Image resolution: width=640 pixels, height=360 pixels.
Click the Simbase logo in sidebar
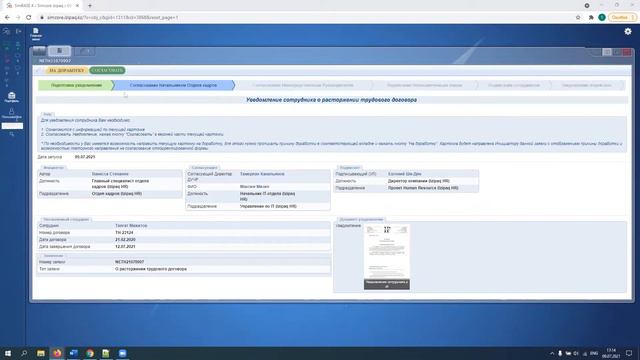click(6, 31)
